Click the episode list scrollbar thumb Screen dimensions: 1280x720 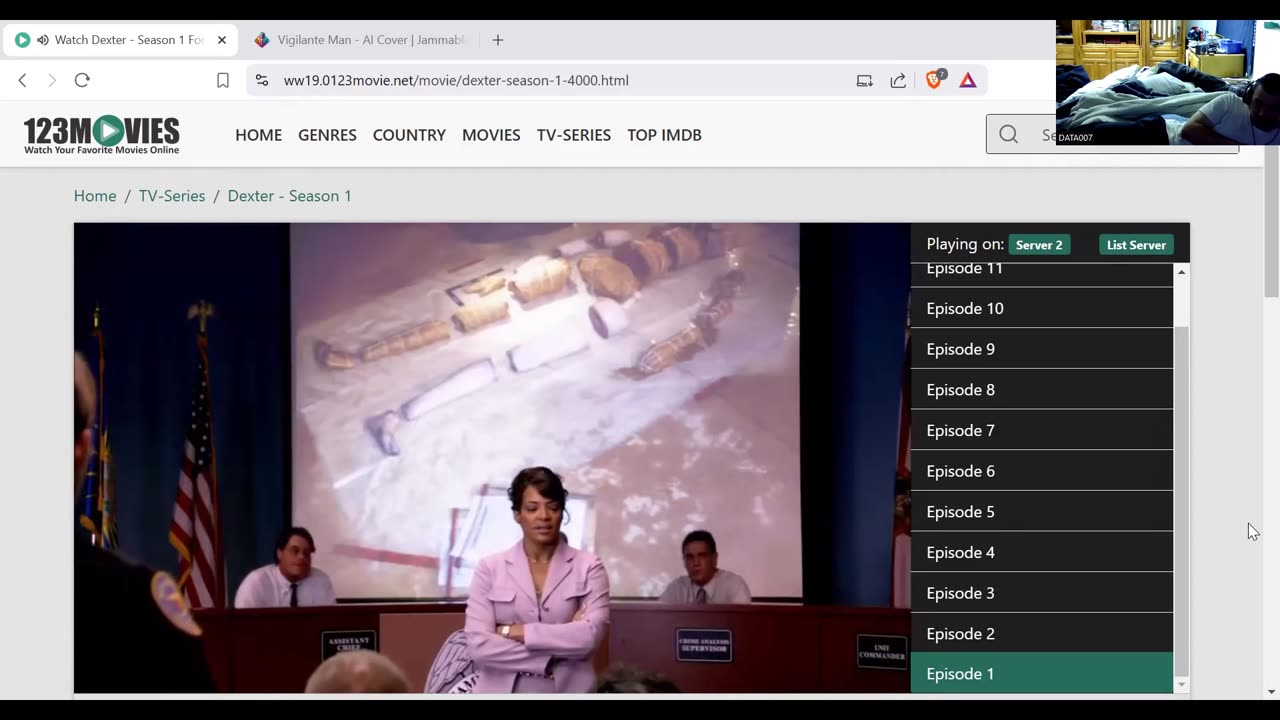pos(1181,500)
